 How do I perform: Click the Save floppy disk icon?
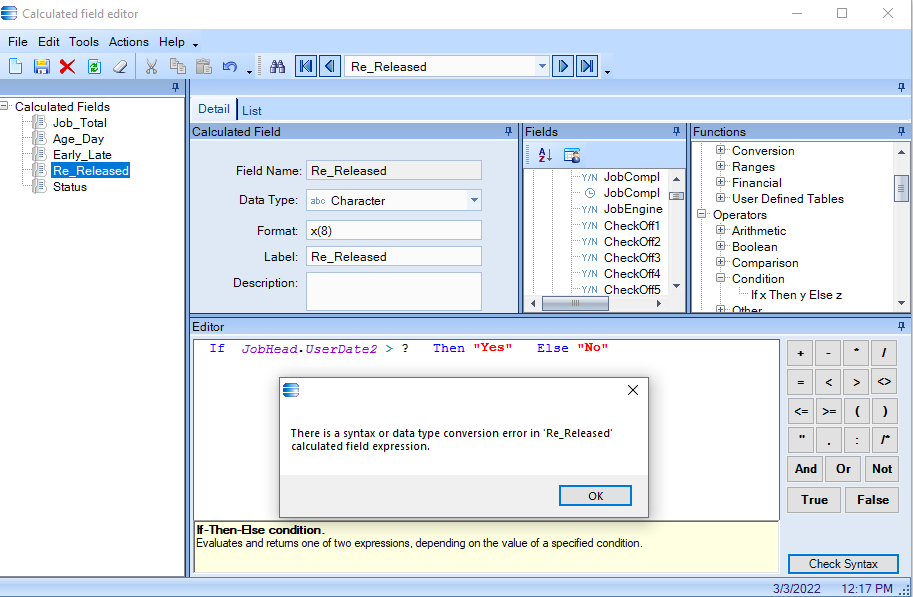41,66
